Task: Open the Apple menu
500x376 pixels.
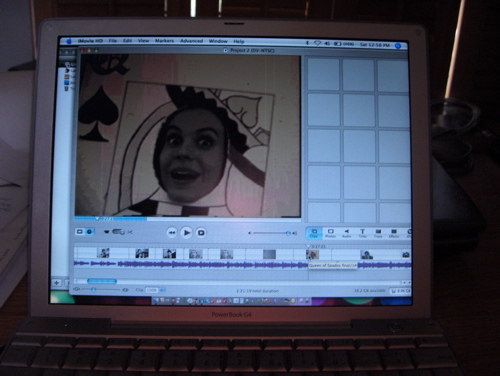Action: coord(69,41)
